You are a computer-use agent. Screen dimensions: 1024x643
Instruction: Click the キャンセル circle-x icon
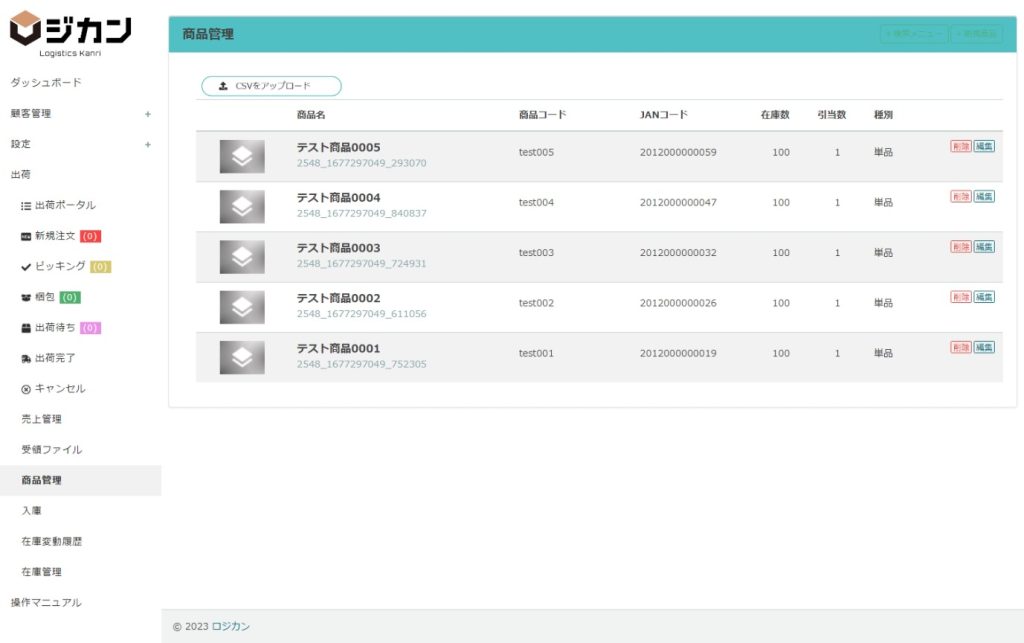tap(26, 389)
